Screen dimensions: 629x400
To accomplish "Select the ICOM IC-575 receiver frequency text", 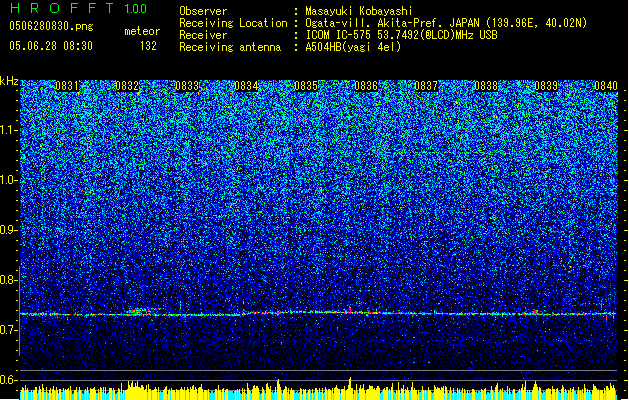I will tap(401, 35).
